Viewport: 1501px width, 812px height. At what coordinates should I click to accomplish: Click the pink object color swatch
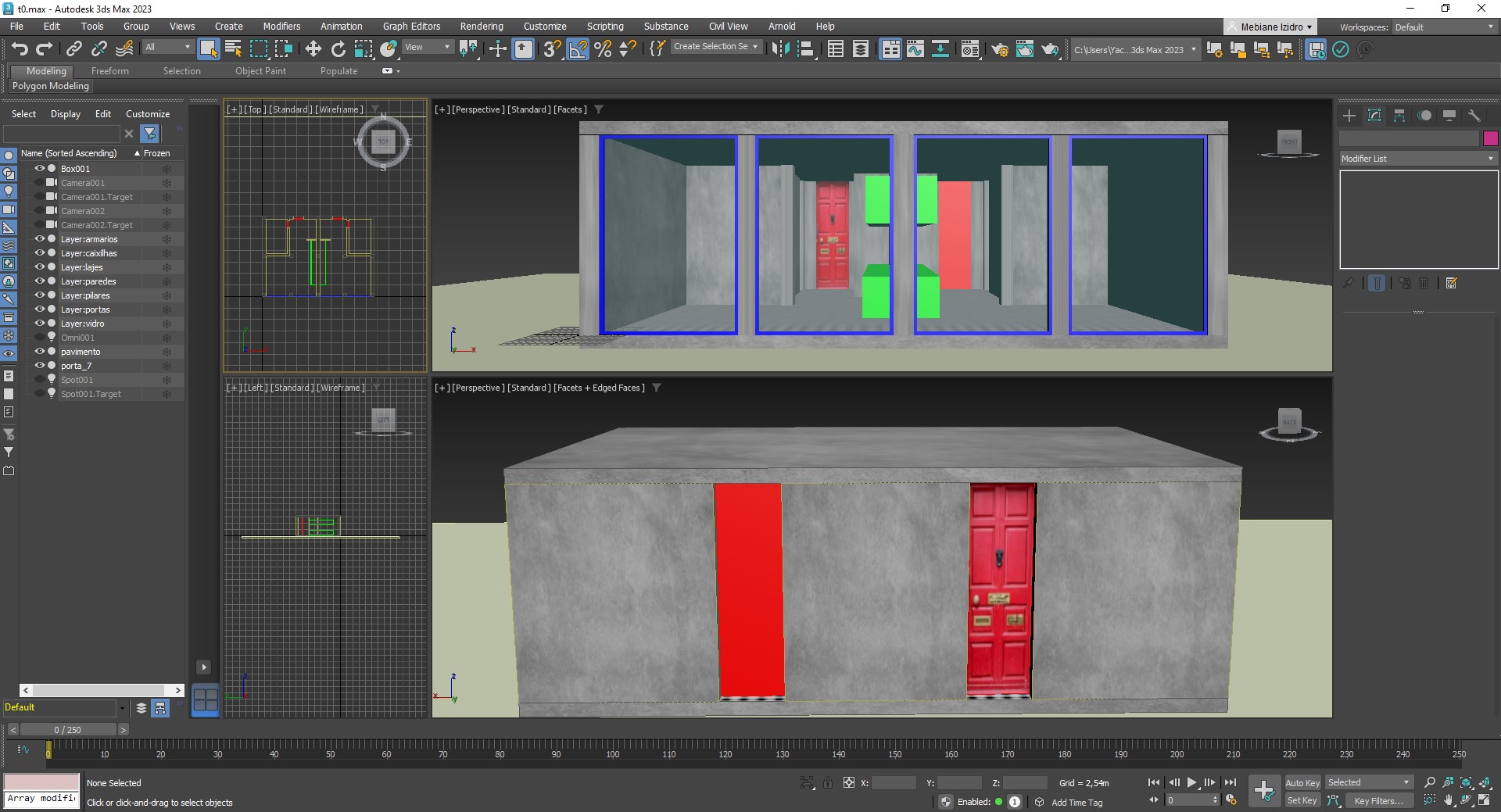tap(1490, 138)
